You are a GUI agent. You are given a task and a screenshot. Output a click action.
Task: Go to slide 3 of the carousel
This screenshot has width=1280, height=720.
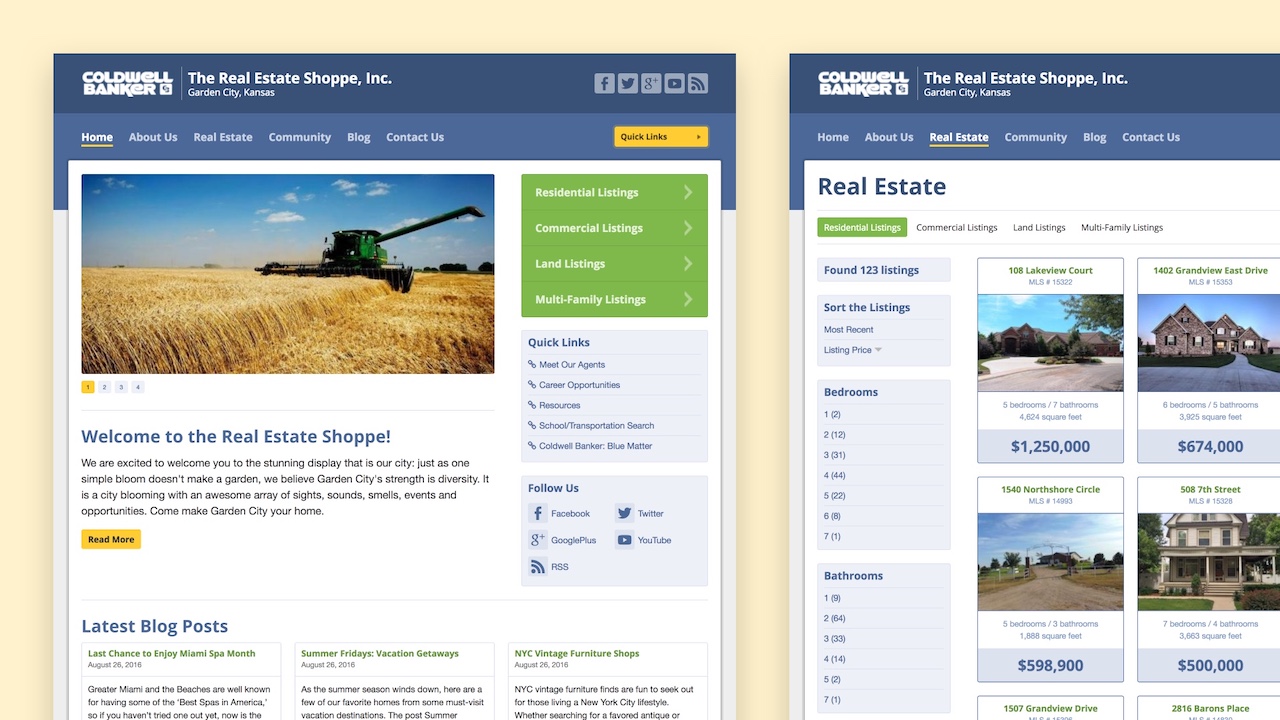[x=121, y=387]
